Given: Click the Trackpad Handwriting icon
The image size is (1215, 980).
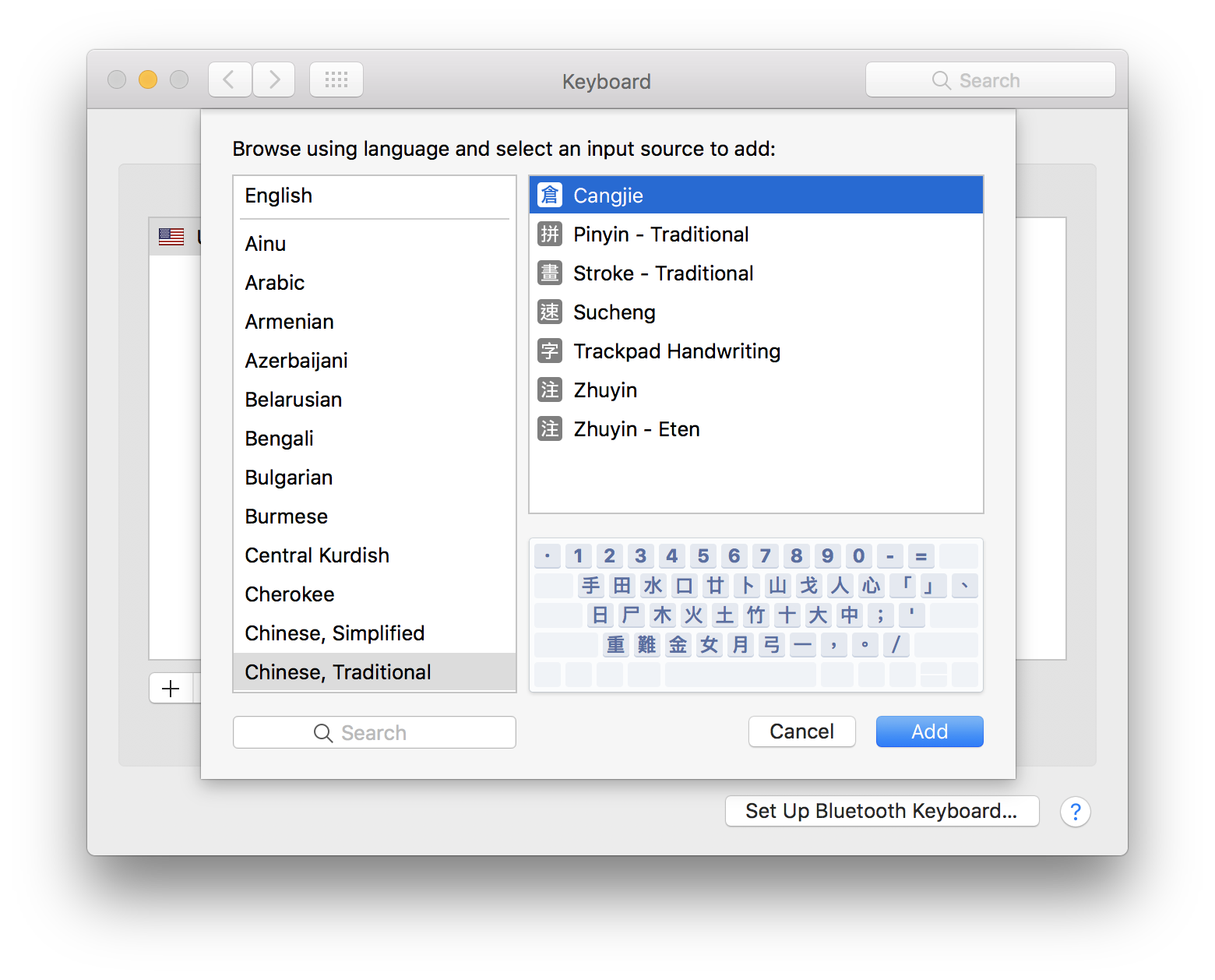Looking at the screenshot, I should (x=550, y=351).
